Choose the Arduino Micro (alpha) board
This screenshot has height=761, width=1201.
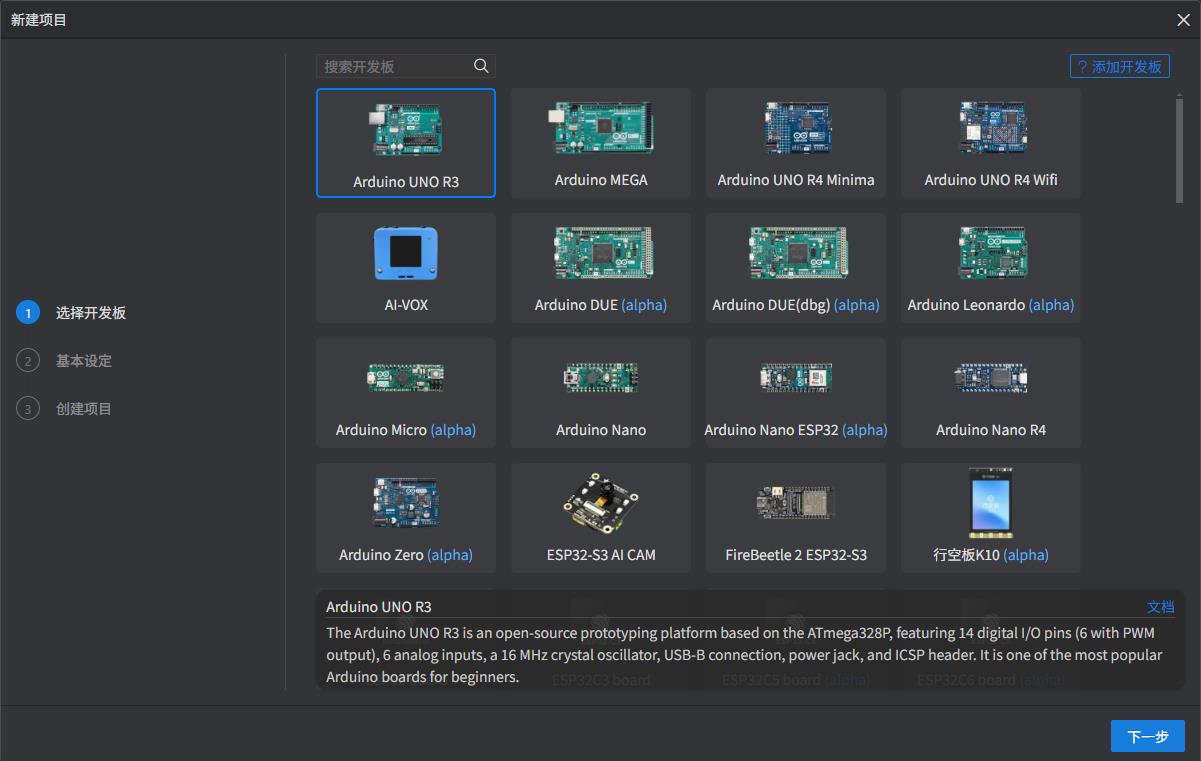coord(406,393)
